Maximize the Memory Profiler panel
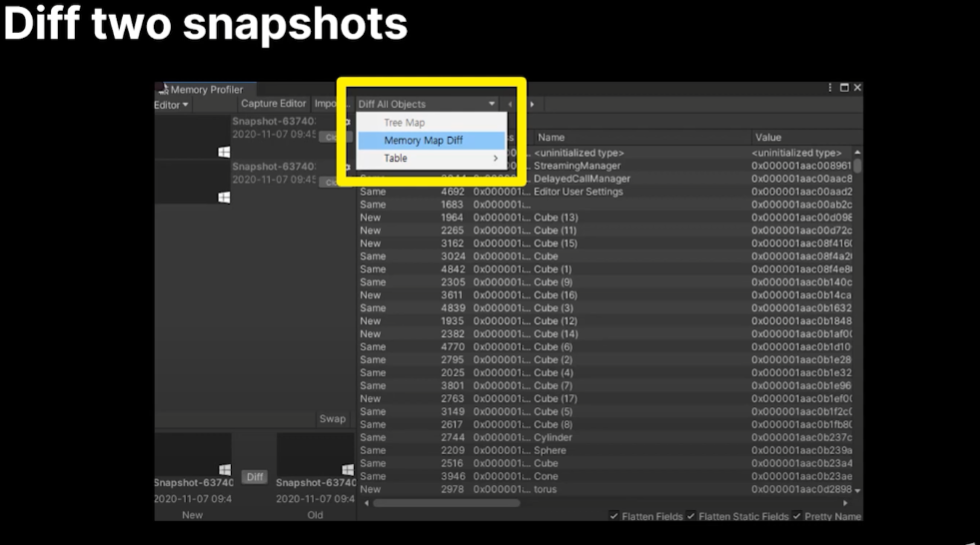 point(844,88)
